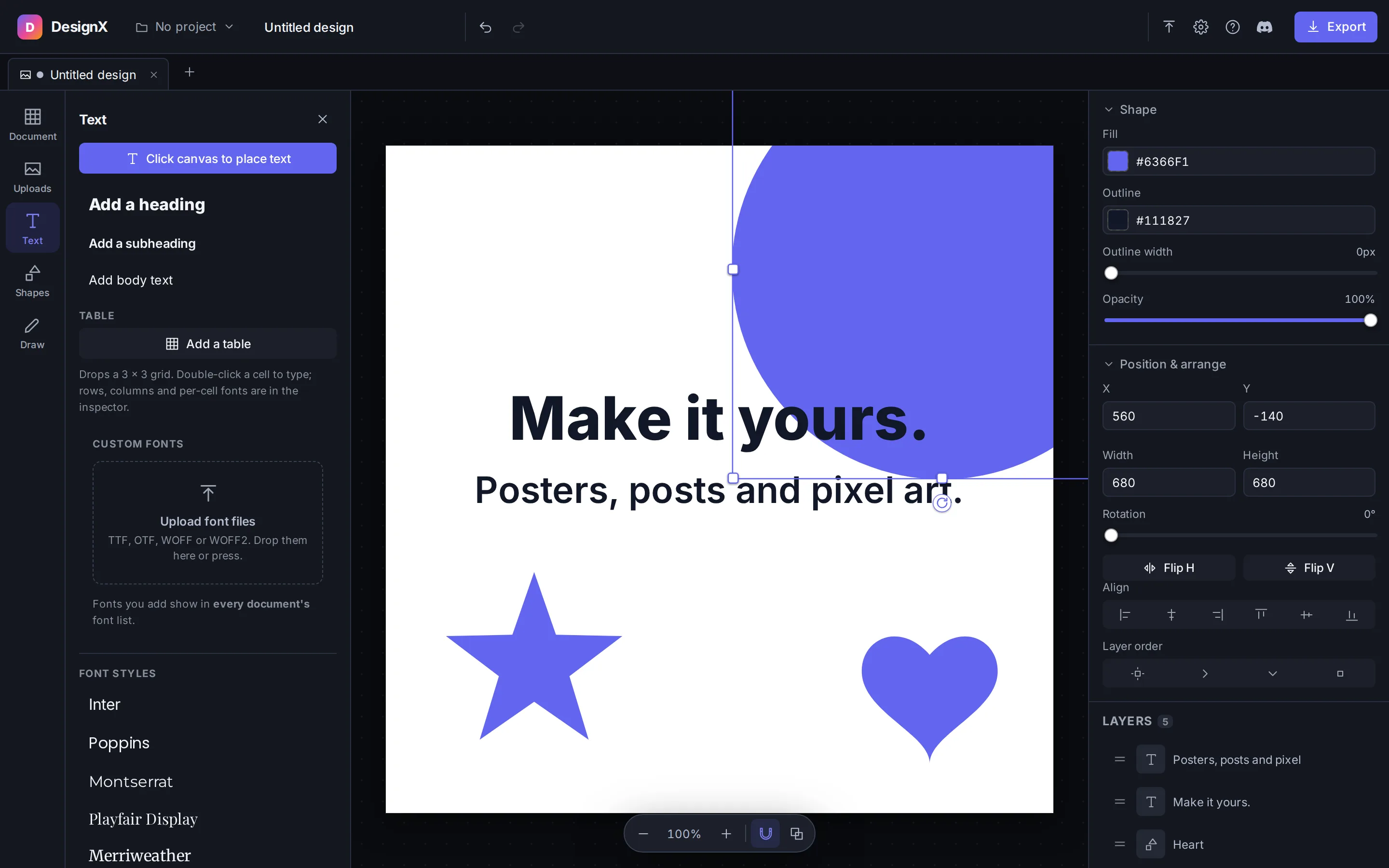Viewport: 1389px width, 868px height.
Task: Click Flip V button
Action: 1308,568
